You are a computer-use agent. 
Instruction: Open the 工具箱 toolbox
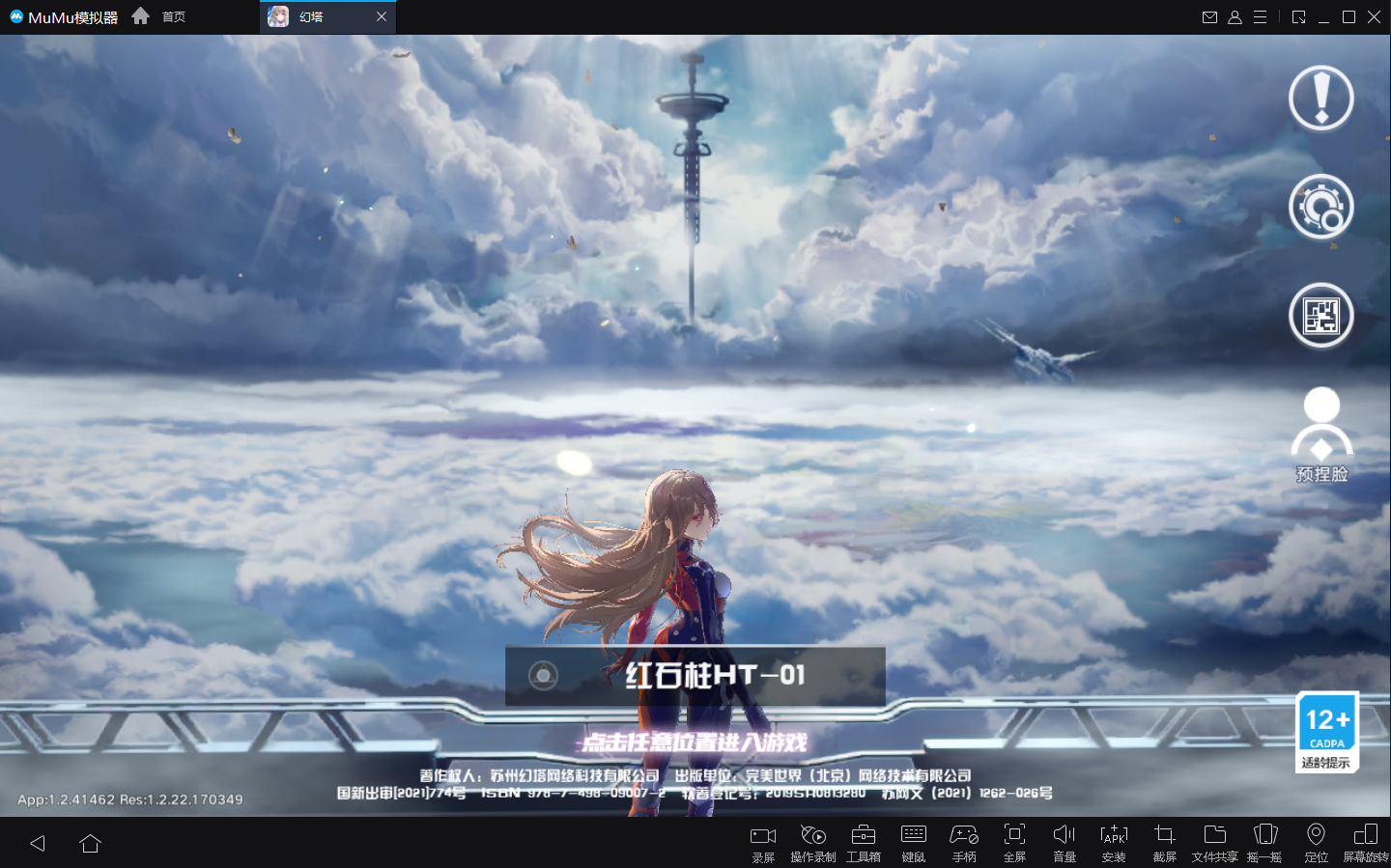coord(864,843)
